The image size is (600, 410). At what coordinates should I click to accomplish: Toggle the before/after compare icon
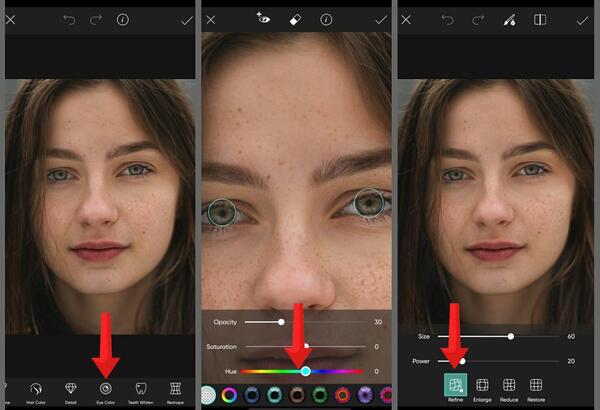(x=540, y=20)
